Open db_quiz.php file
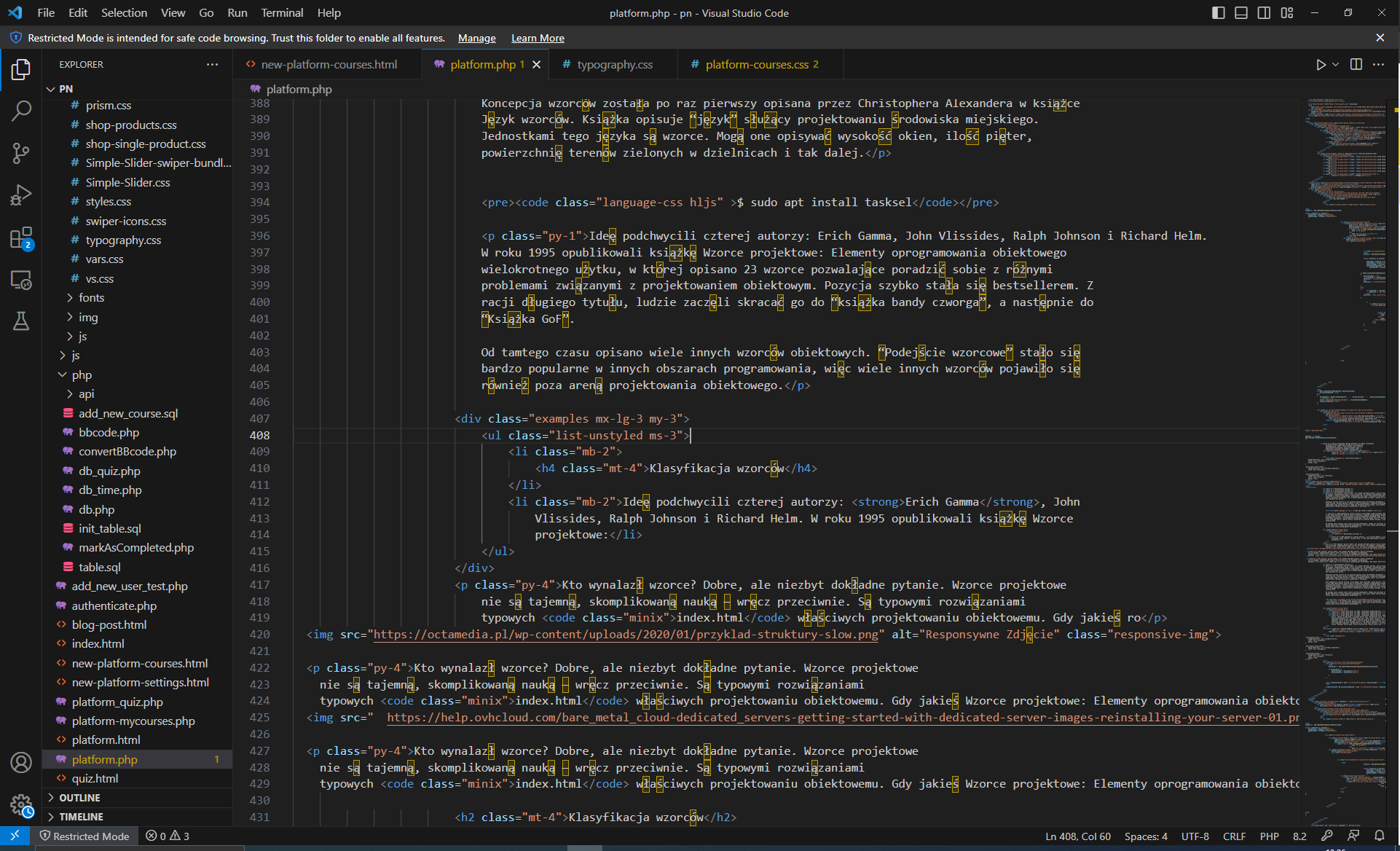 coord(109,471)
